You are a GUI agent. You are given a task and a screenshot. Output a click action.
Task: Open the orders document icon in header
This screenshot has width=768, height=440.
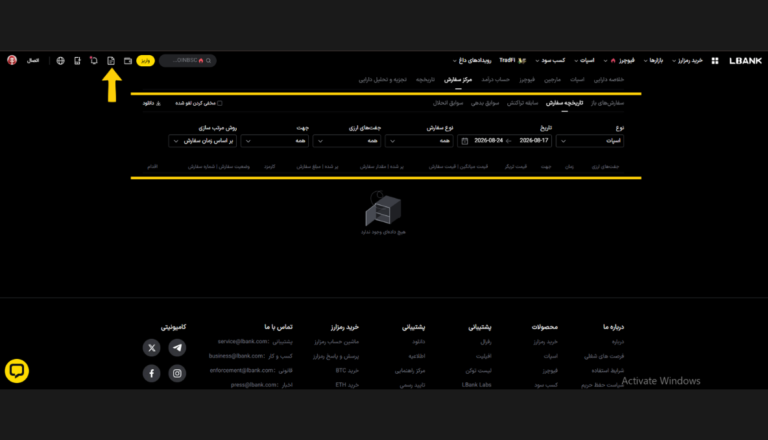(111, 61)
